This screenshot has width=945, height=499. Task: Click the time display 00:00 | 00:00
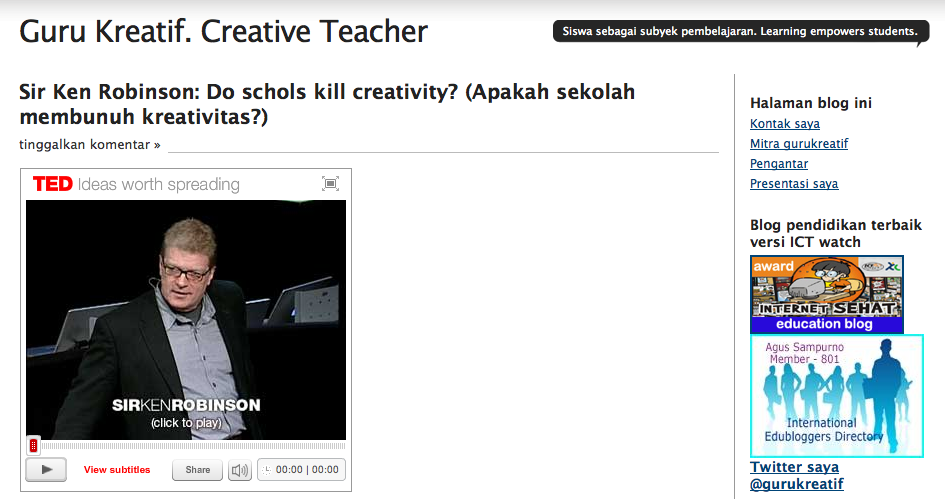(x=301, y=470)
